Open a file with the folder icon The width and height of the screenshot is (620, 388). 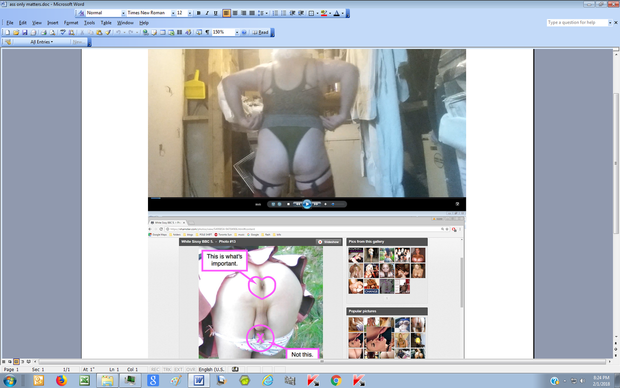click(x=16, y=32)
